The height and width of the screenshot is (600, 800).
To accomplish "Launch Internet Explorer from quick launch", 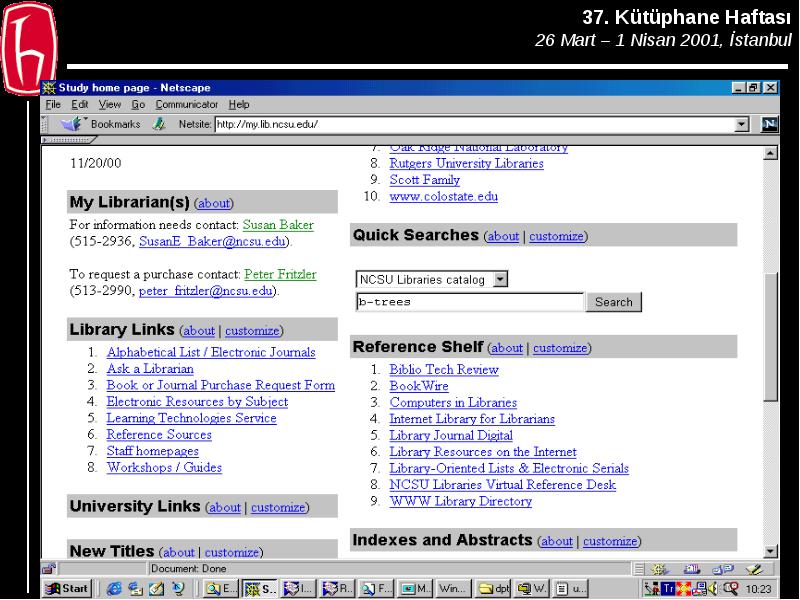I will tap(114, 588).
